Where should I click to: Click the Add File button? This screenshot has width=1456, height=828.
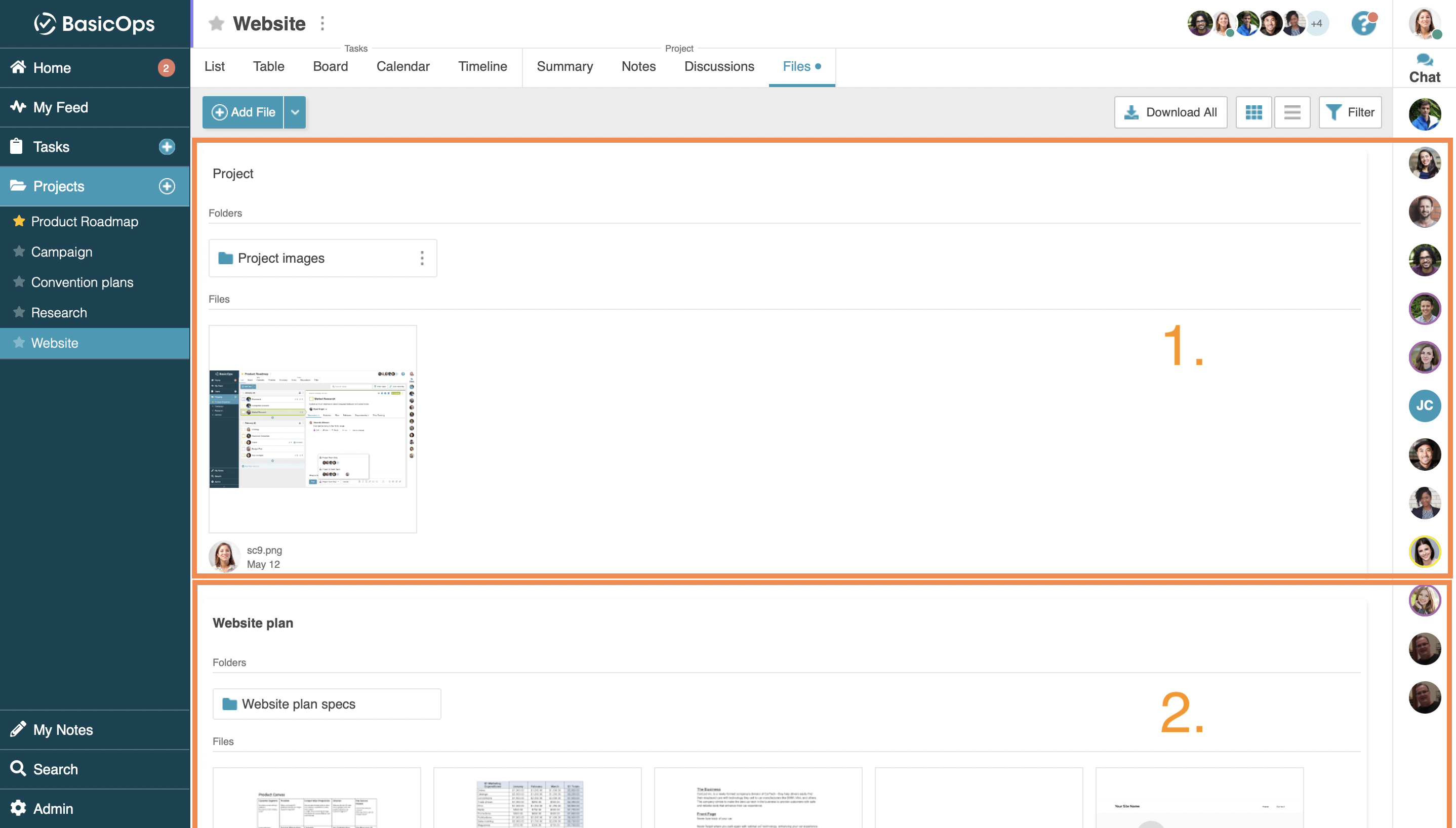coord(243,112)
